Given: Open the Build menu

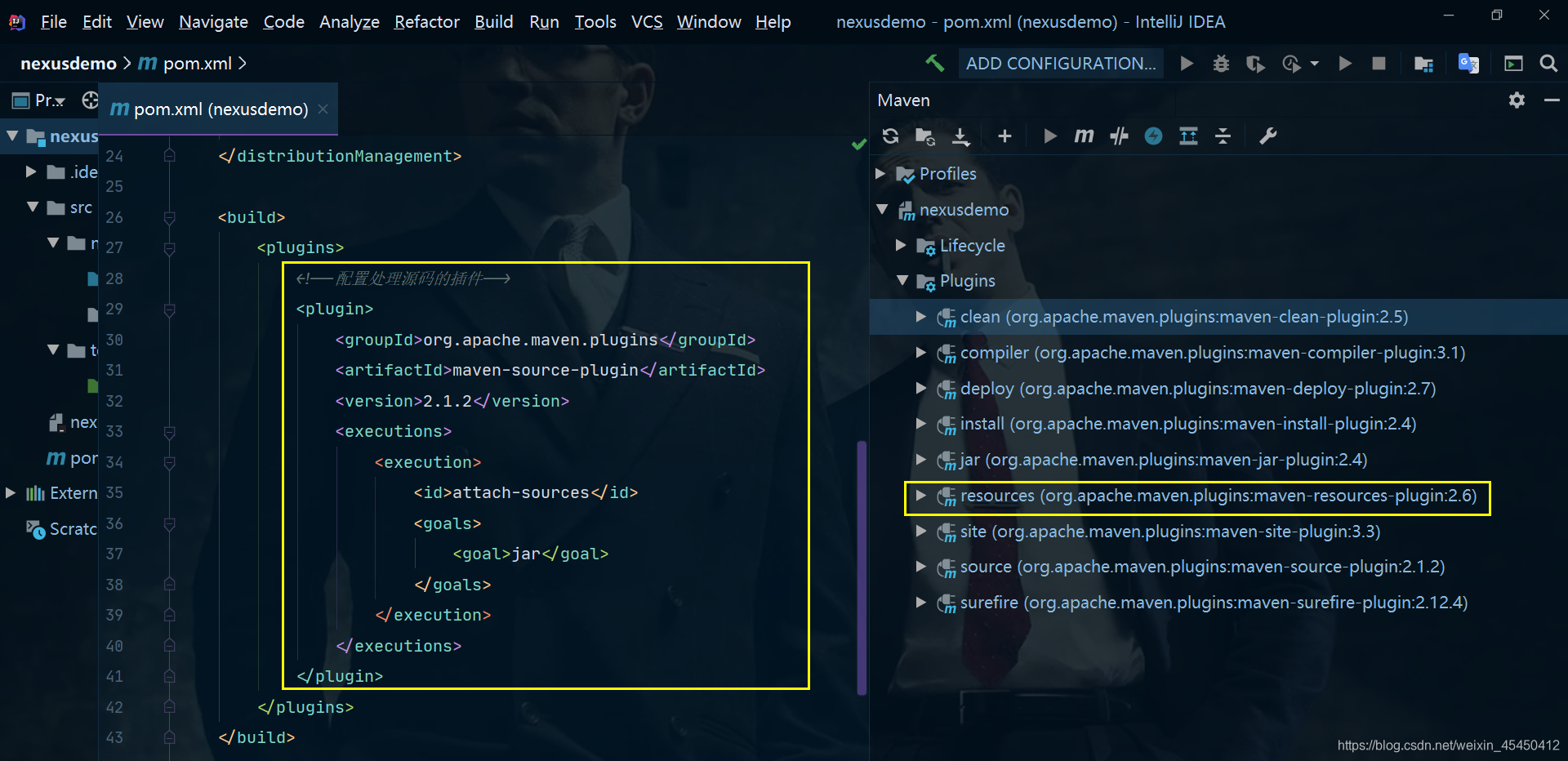Looking at the screenshot, I should point(494,22).
